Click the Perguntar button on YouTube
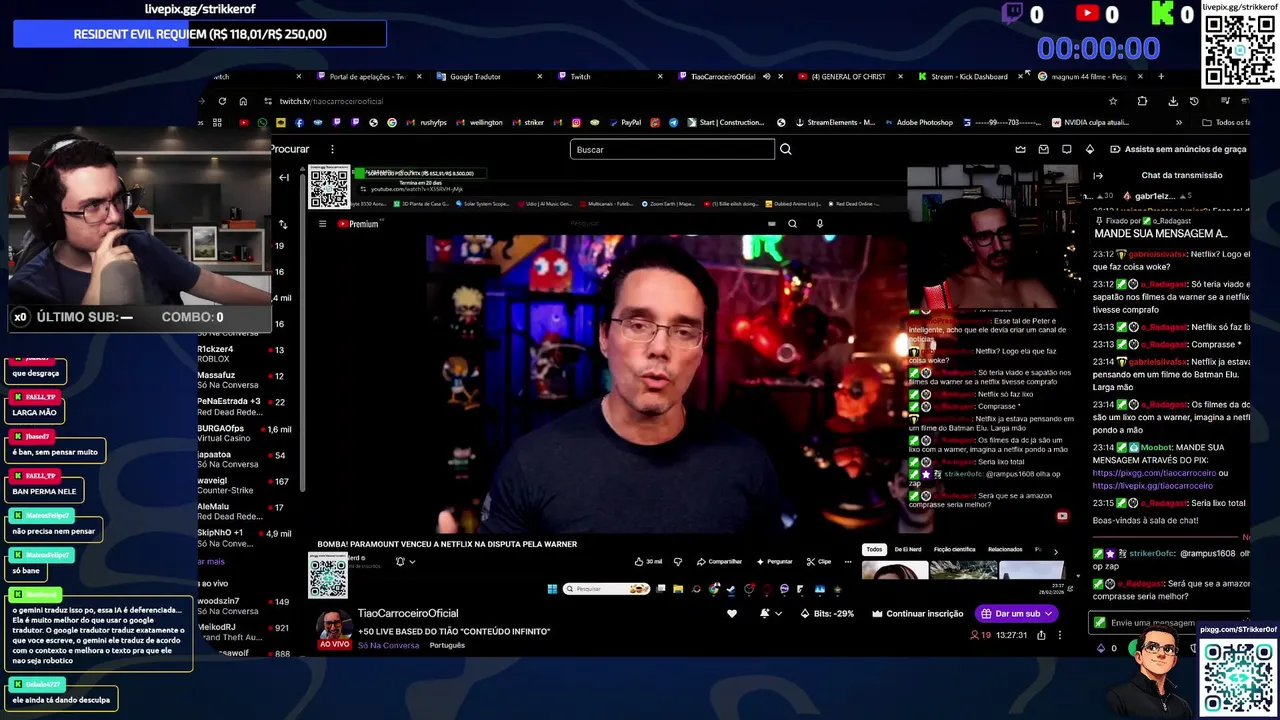Image resolution: width=1280 pixels, height=720 pixels. point(774,561)
